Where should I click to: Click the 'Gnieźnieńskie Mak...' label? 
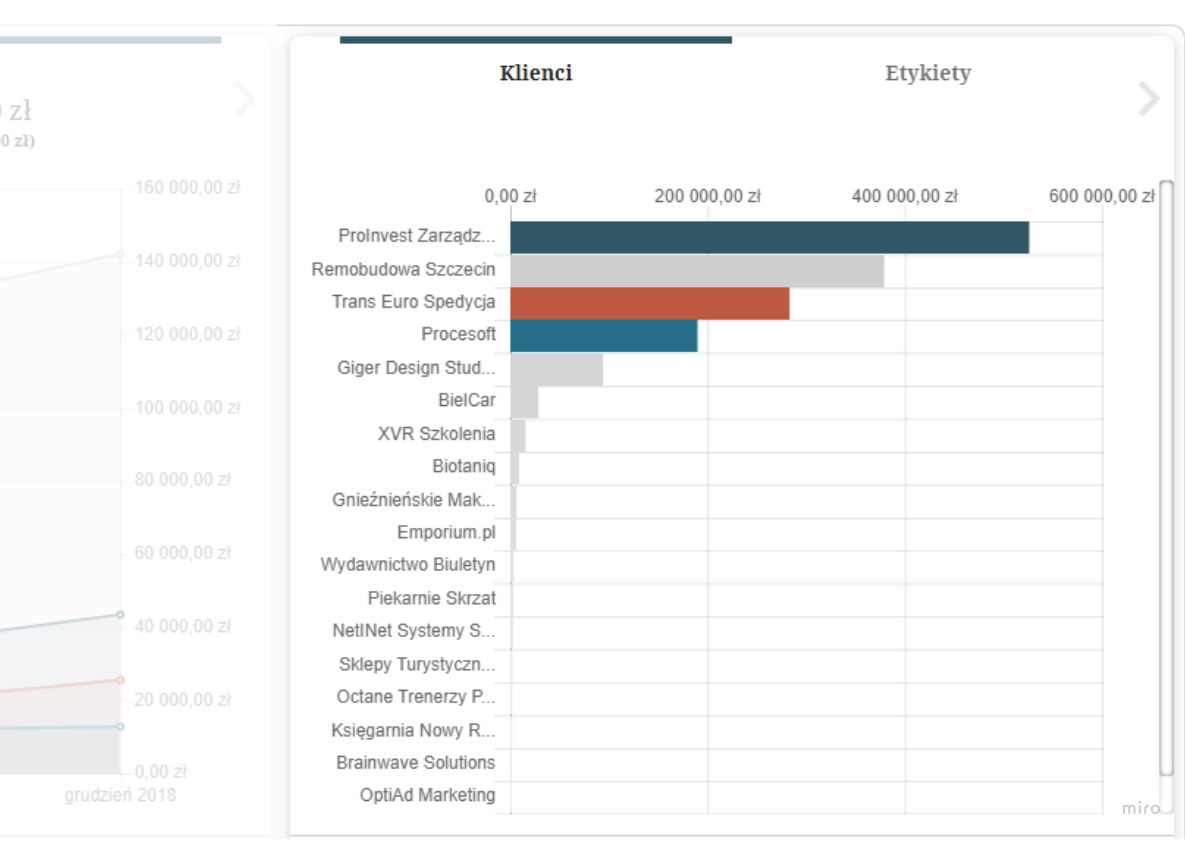tap(413, 500)
